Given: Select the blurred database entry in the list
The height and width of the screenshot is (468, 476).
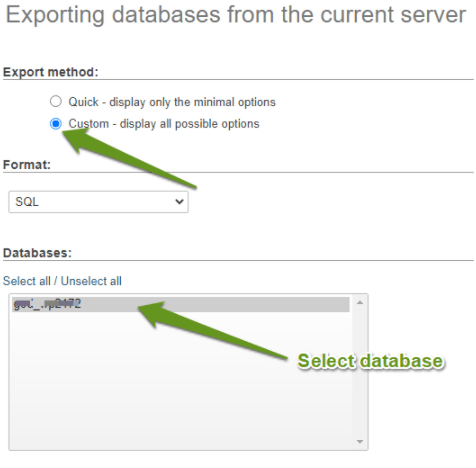Looking at the screenshot, I should (x=181, y=304).
